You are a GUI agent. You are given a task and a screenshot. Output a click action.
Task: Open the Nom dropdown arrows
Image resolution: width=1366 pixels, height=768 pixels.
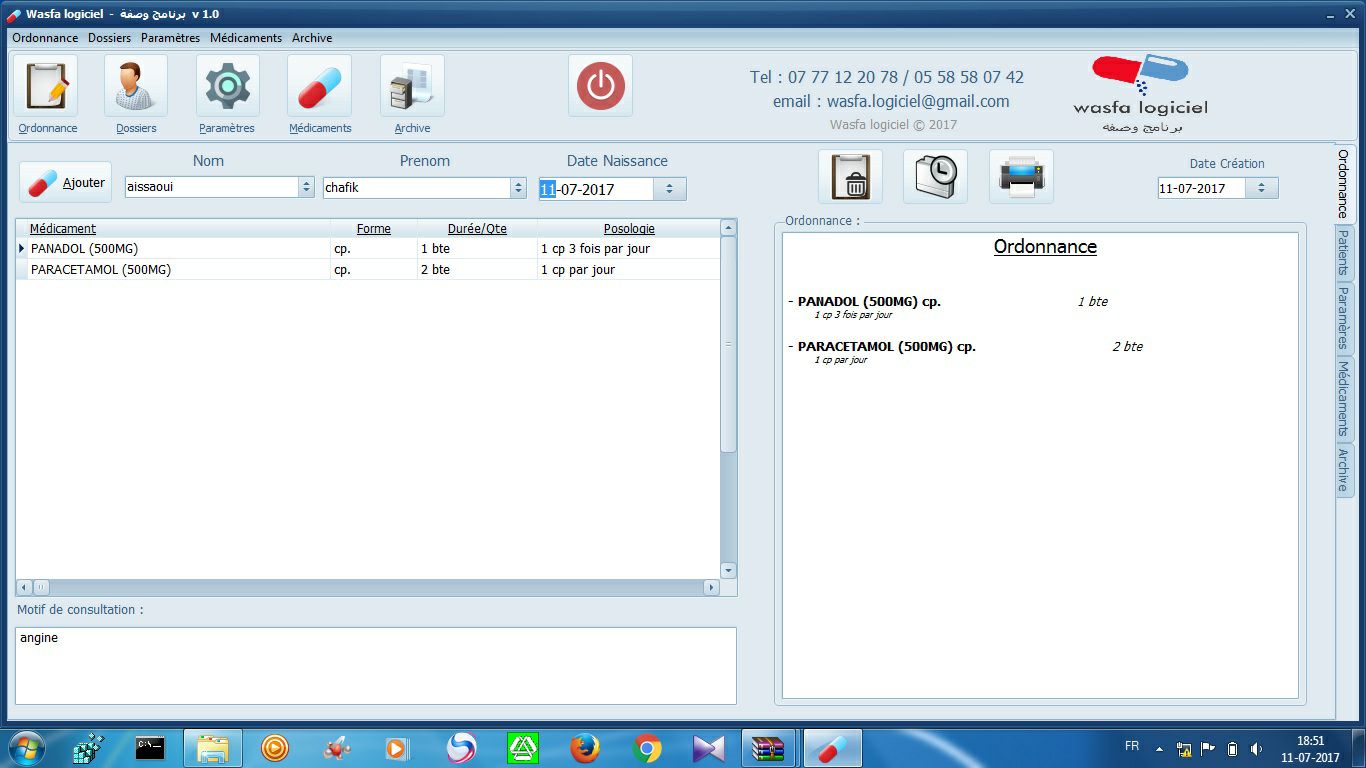(x=306, y=187)
